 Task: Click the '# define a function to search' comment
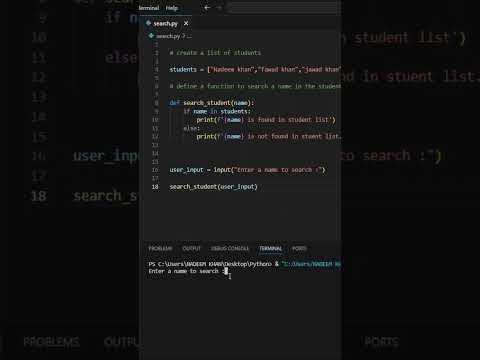click(255, 86)
